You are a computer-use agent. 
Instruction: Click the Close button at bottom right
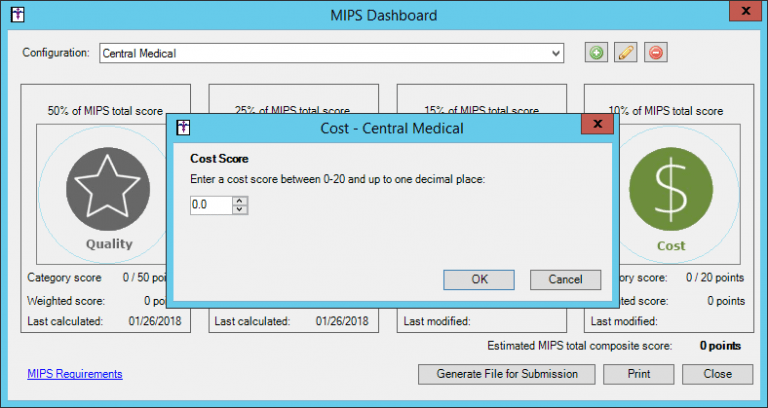[x=717, y=374]
